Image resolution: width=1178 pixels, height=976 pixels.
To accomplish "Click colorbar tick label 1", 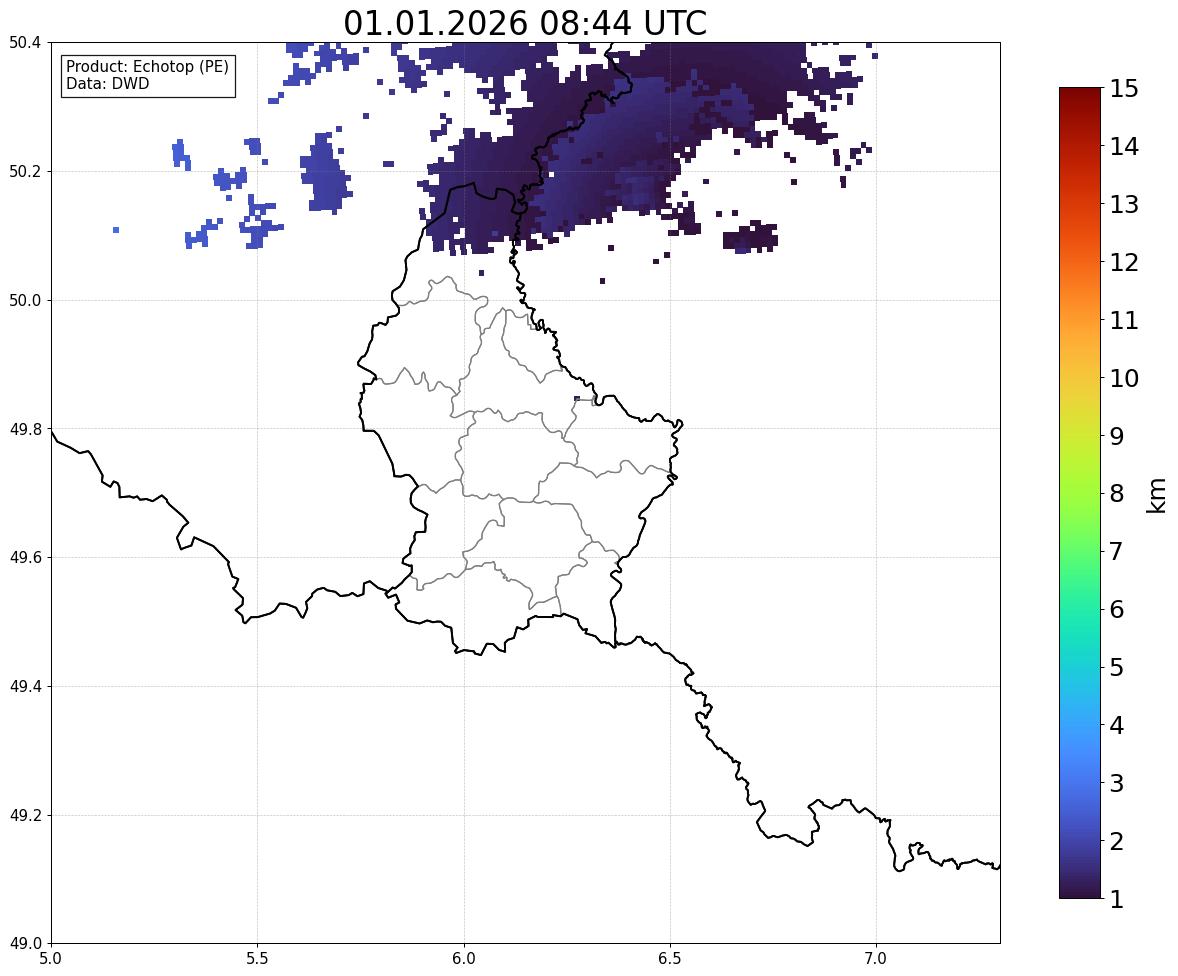I will click(x=1117, y=898).
